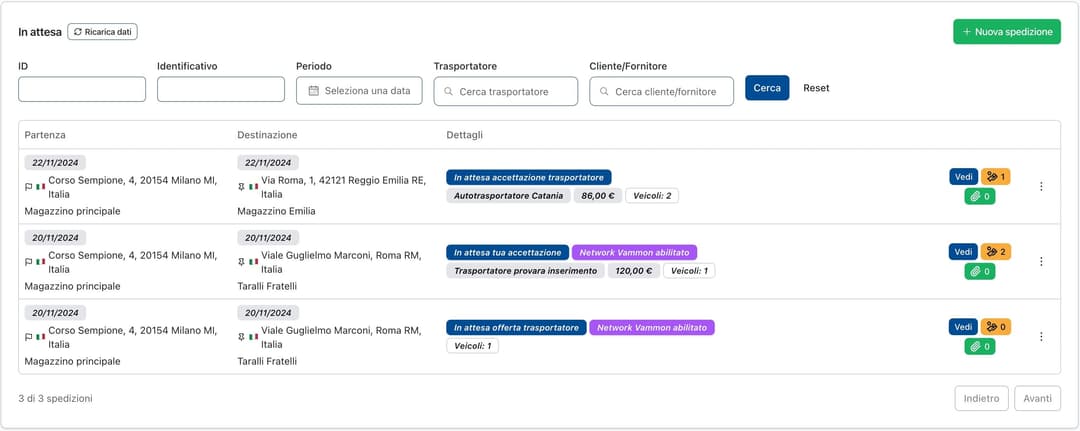Click the Indietro pagination button
The width and height of the screenshot is (1080, 431).
tap(981, 398)
